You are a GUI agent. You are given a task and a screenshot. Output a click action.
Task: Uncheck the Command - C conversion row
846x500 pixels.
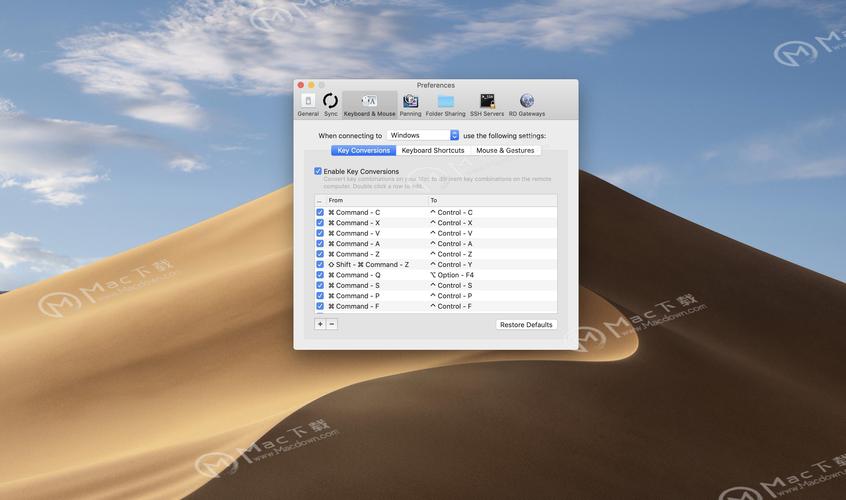(x=320, y=212)
